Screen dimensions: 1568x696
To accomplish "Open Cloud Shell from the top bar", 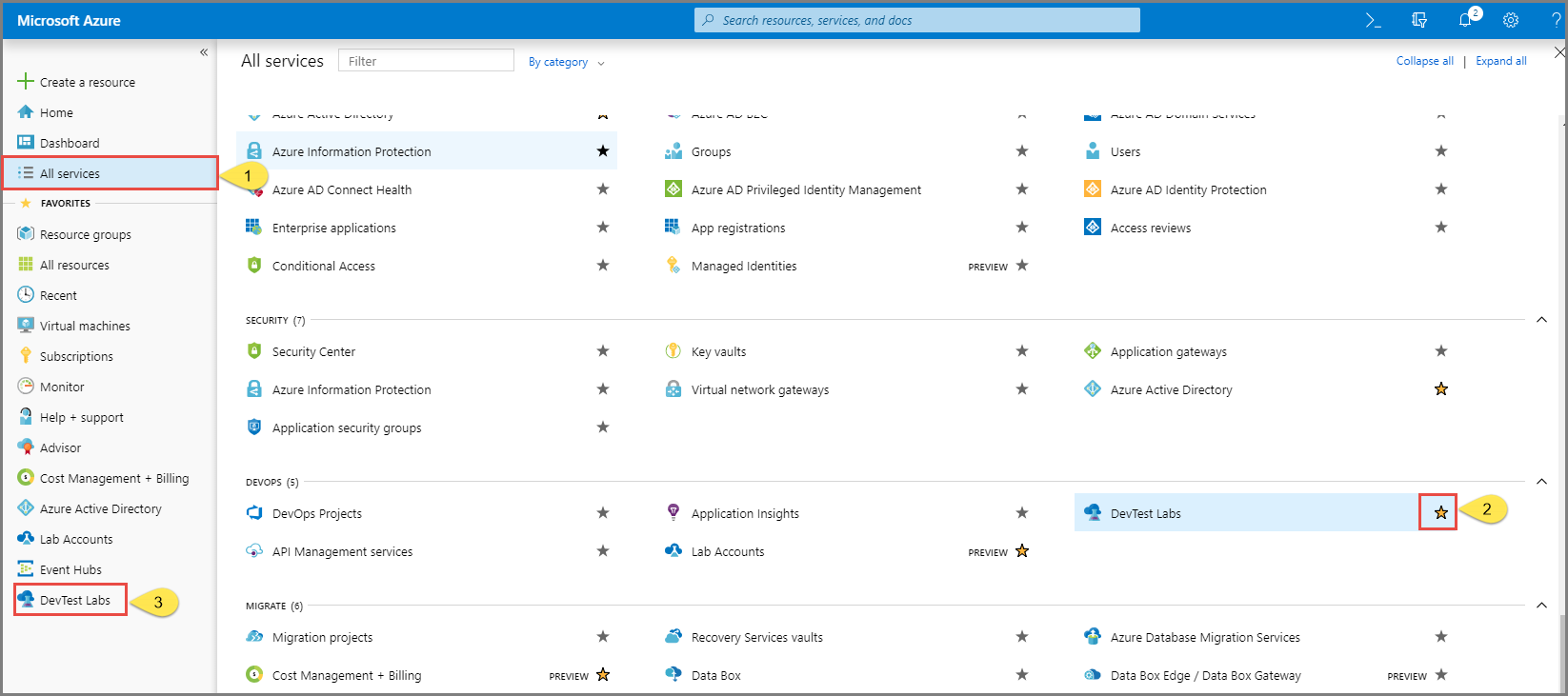I will tap(1373, 20).
